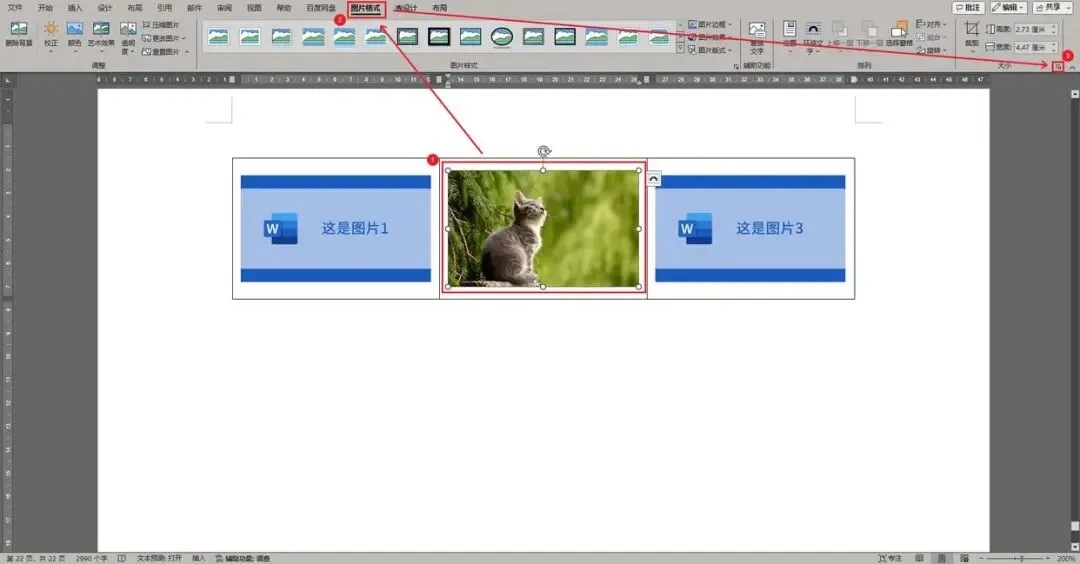
Task: Open 替换文字 (Alt Text) pane
Action: coord(757,39)
